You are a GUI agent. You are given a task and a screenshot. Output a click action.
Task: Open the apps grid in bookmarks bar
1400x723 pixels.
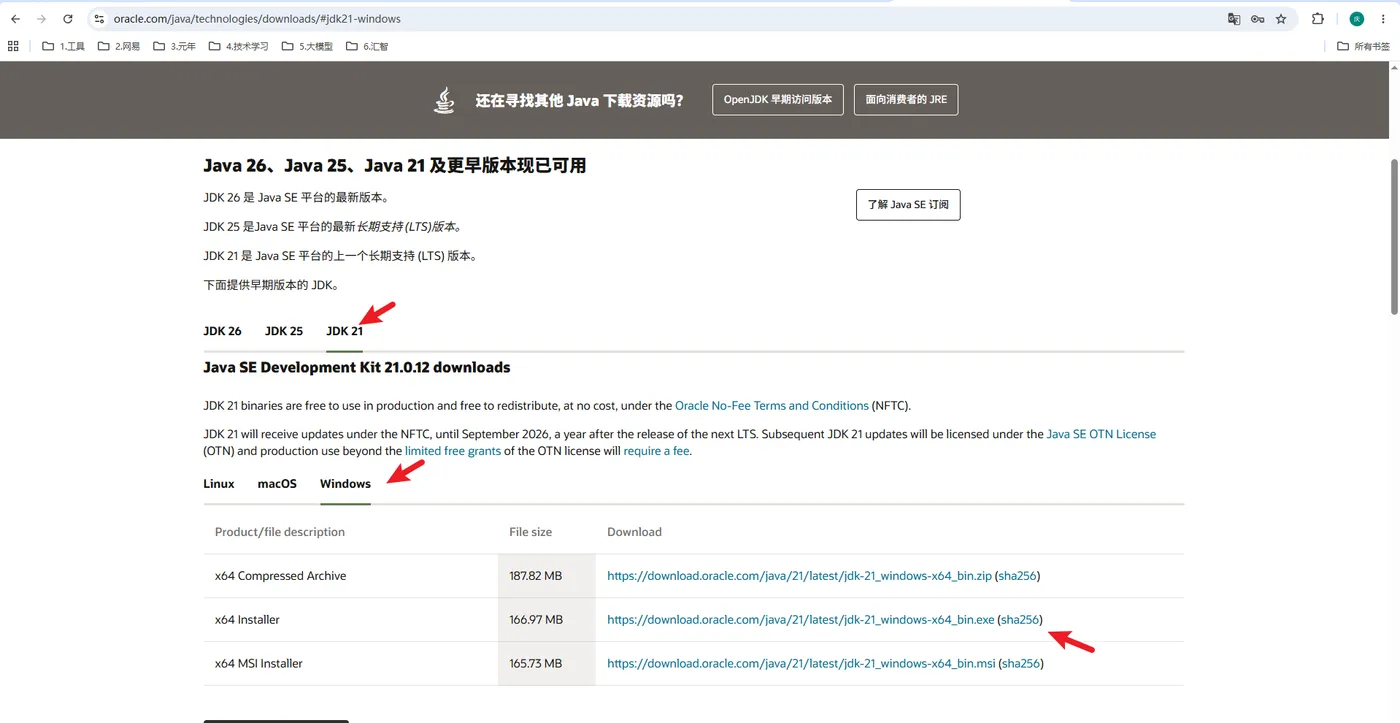click(13, 46)
